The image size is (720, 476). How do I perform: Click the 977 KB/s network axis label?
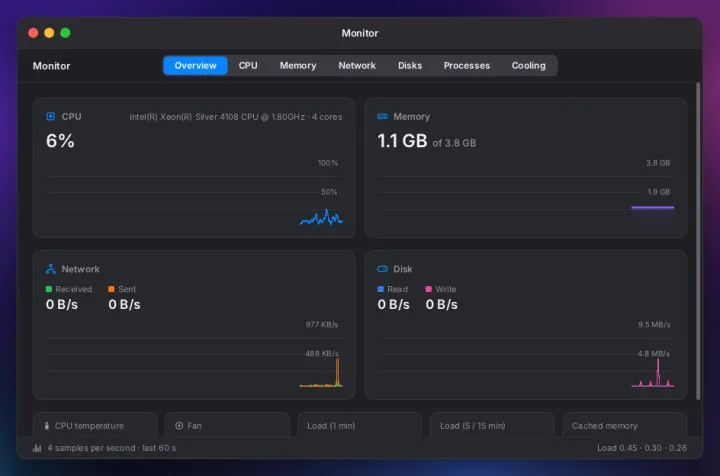coord(322,325)
